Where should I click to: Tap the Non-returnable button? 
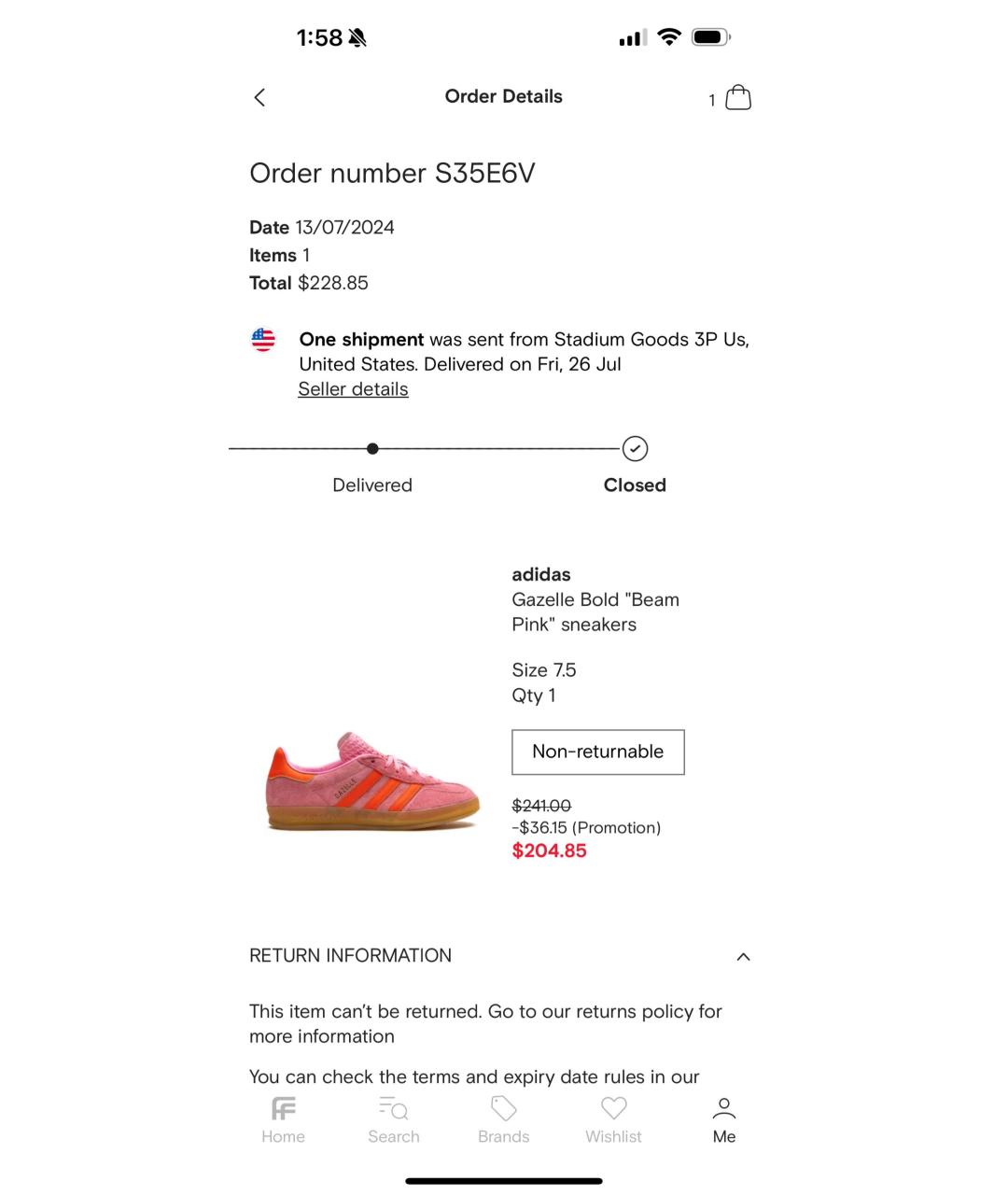(x=597, y=752)
